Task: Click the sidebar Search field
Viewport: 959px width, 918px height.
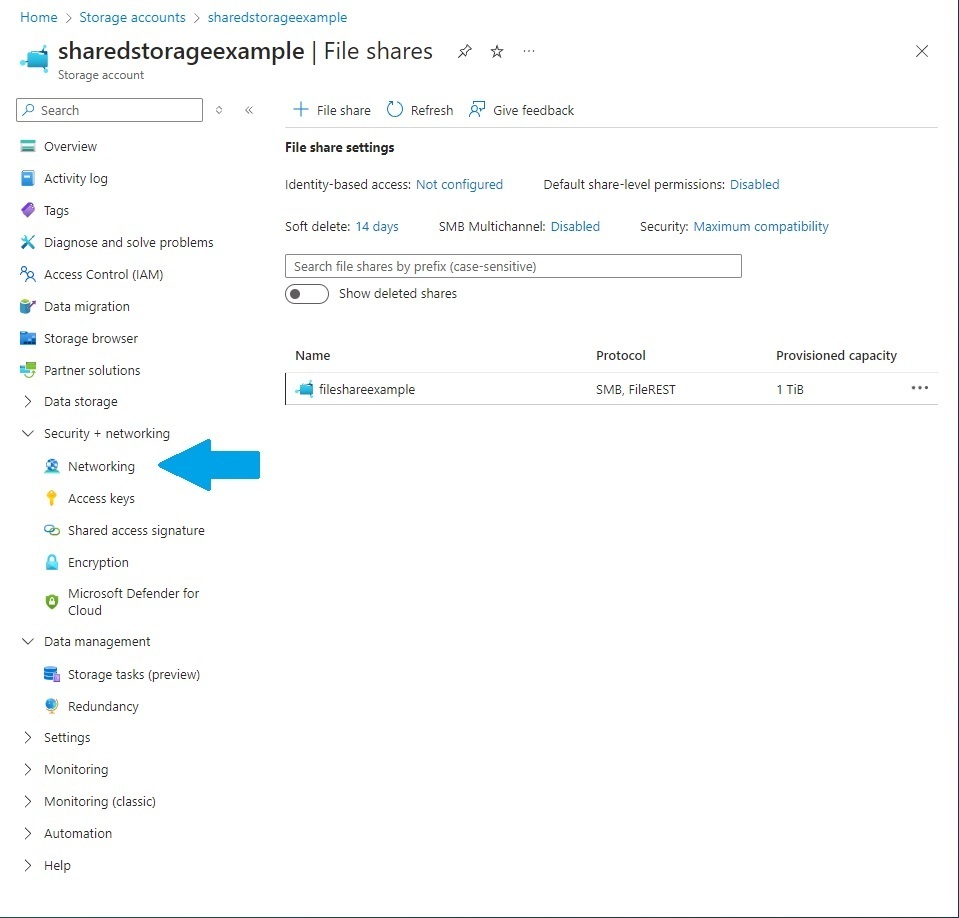Action: pyautogui.click(x=109, y=110)
